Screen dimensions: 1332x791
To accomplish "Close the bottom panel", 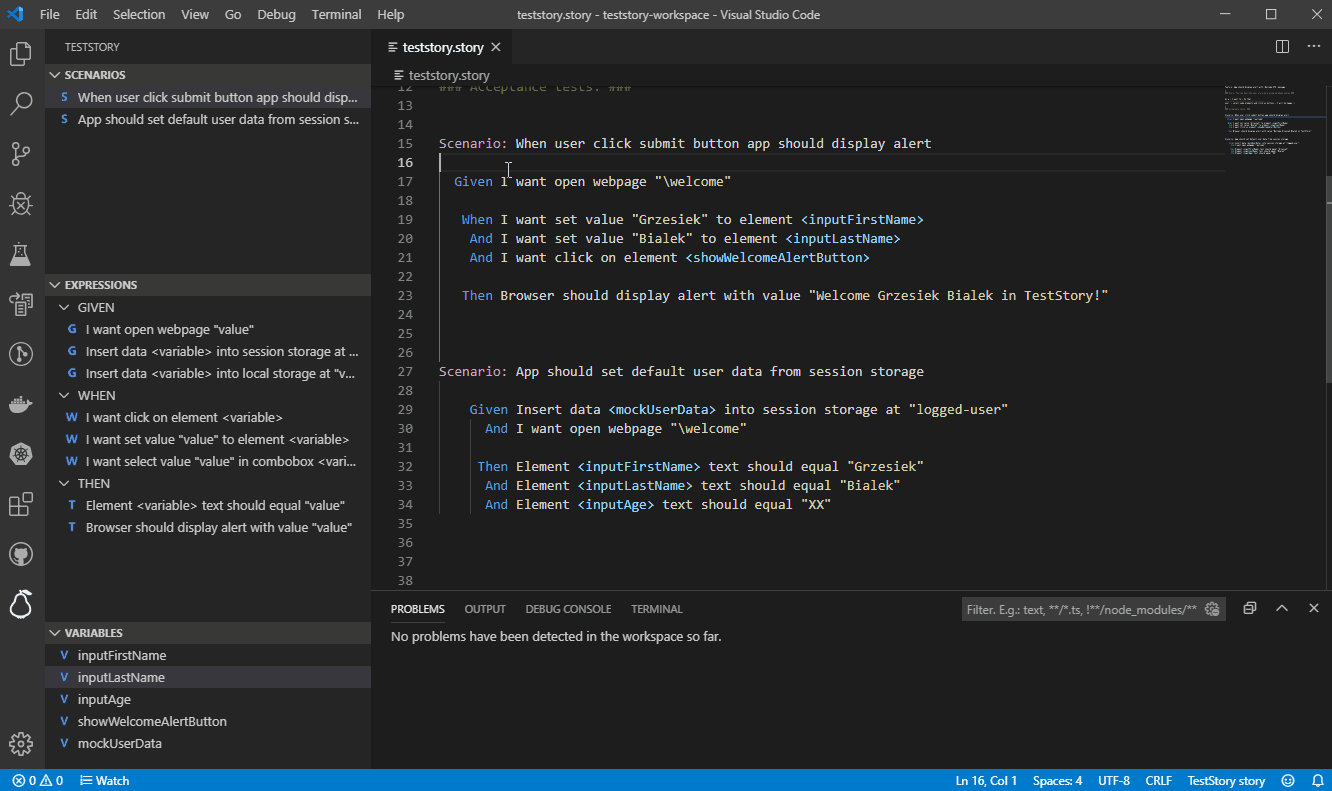I will pos(1314,608).
